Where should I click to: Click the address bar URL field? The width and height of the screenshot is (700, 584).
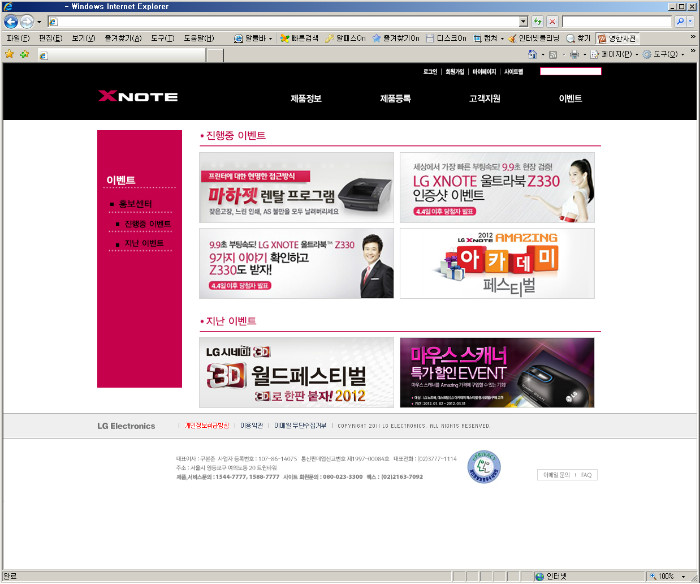283,21
